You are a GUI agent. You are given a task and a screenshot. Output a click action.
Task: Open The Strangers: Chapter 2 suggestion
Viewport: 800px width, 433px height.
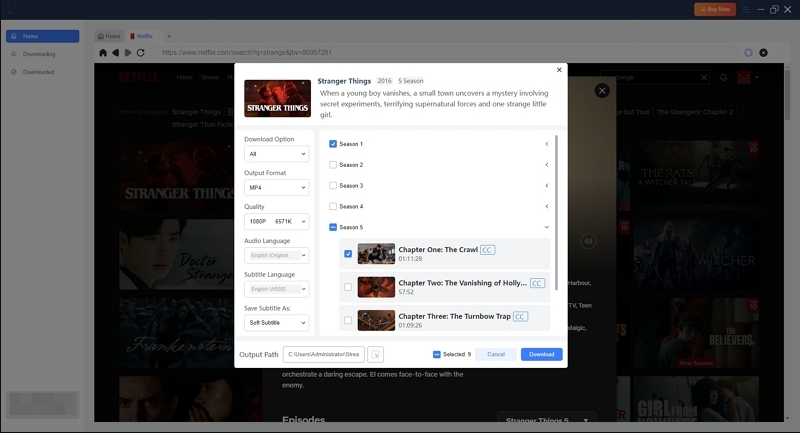(695, 112)
